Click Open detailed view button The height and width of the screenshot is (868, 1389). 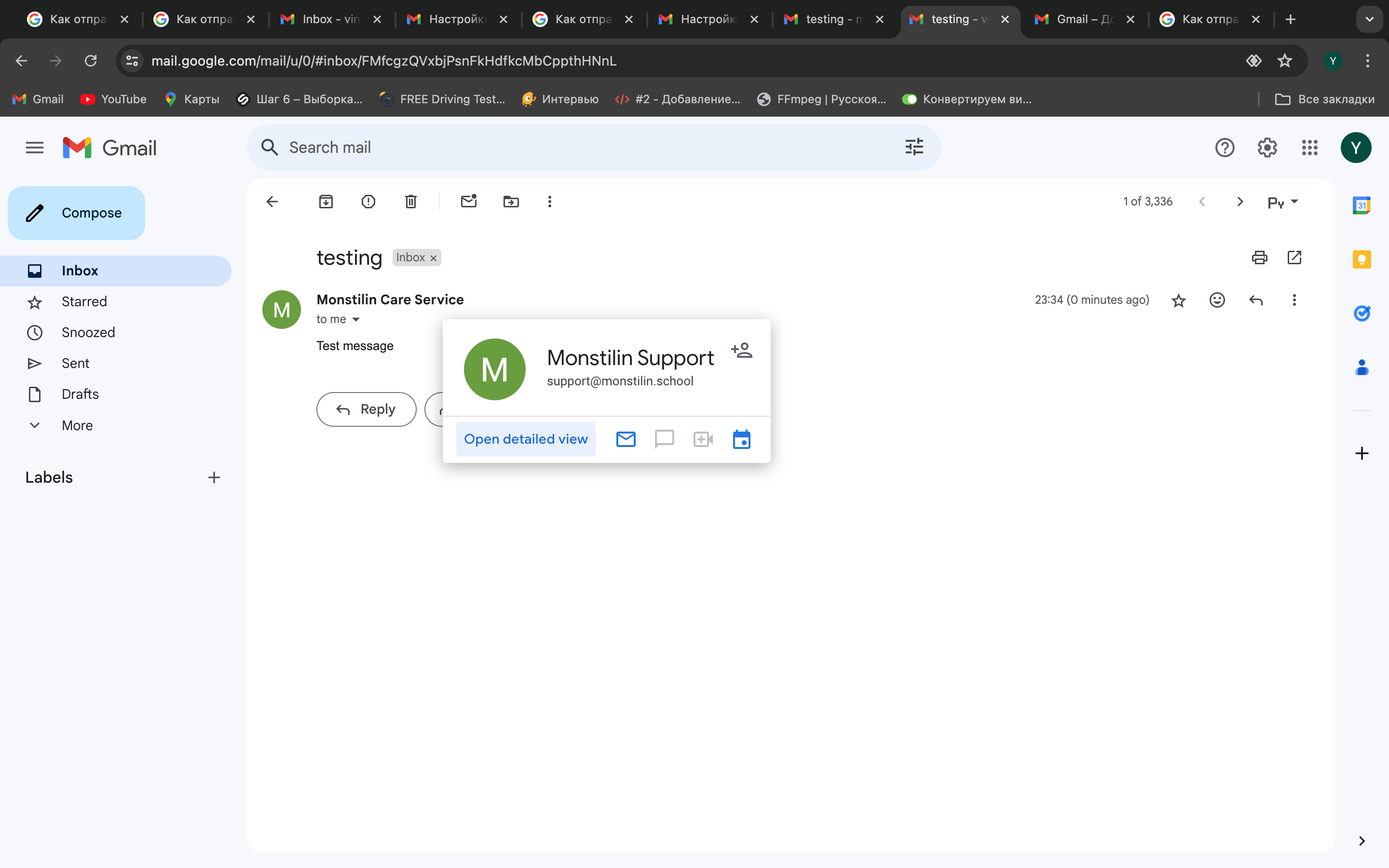525,440
